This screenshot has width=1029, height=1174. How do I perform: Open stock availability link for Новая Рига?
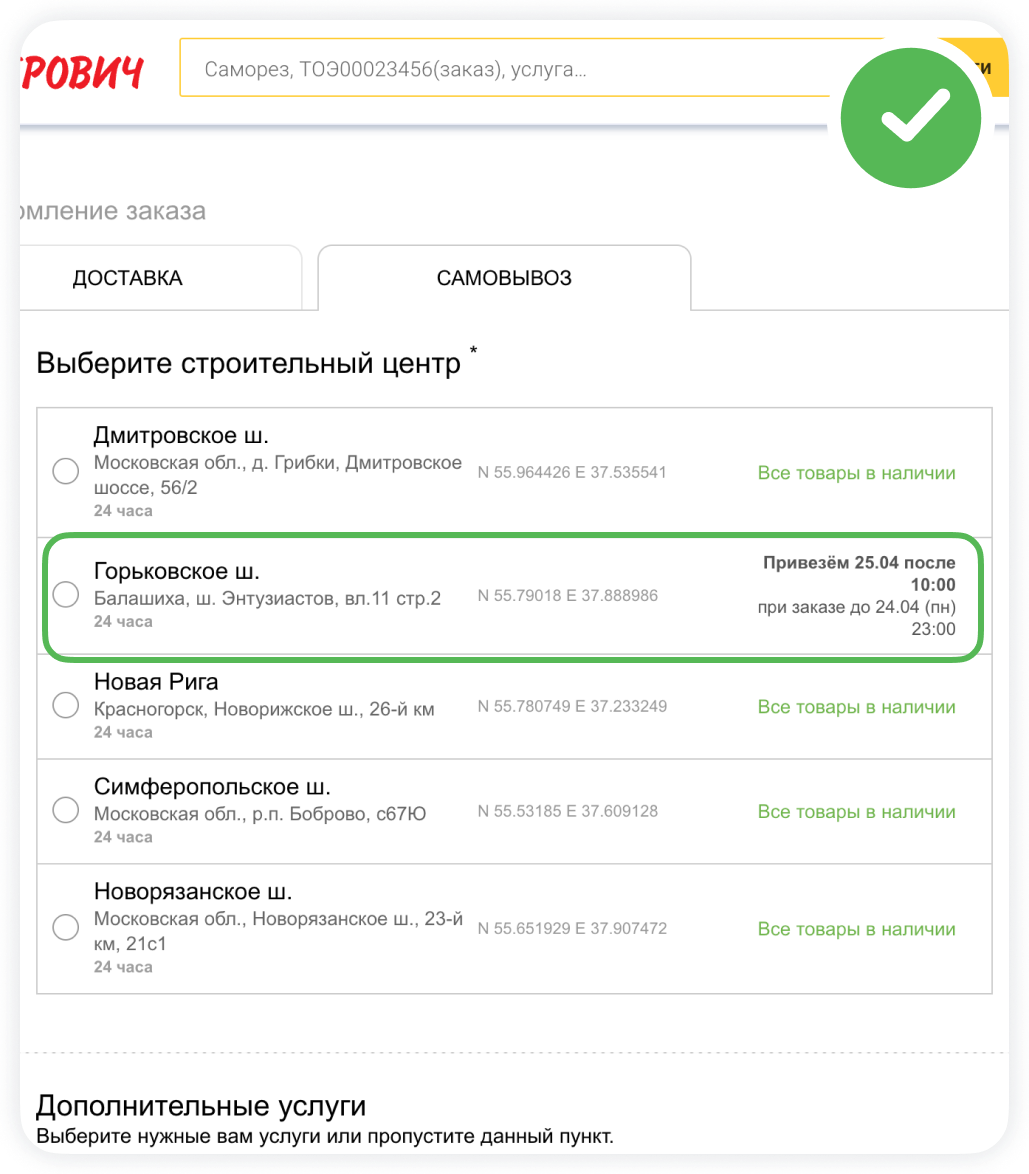pos(857,706)
